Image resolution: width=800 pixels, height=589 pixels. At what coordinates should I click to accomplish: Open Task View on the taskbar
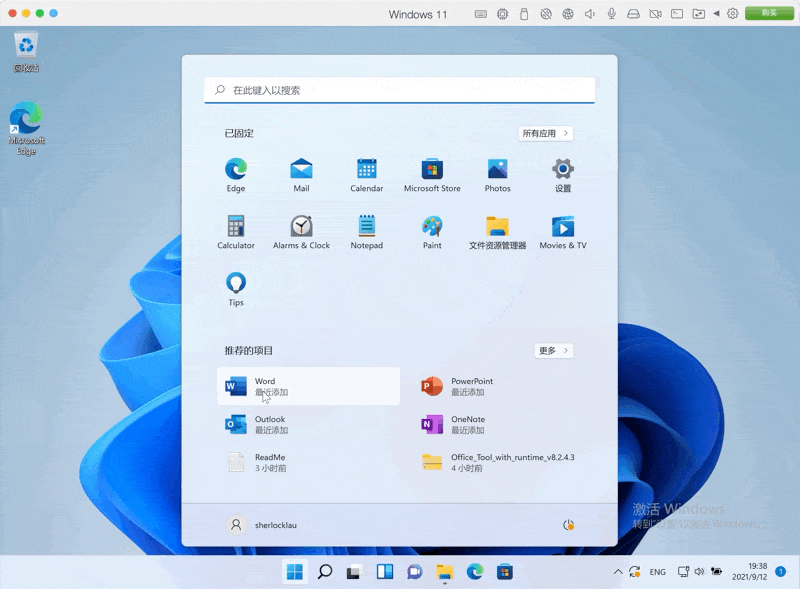click(354, 572)
